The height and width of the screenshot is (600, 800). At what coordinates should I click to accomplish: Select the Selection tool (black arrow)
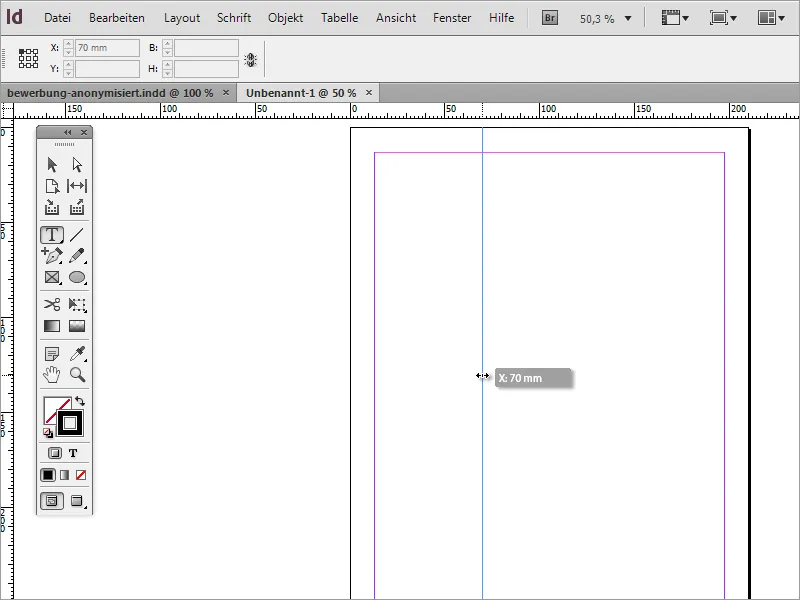click(x=52, y=165)
